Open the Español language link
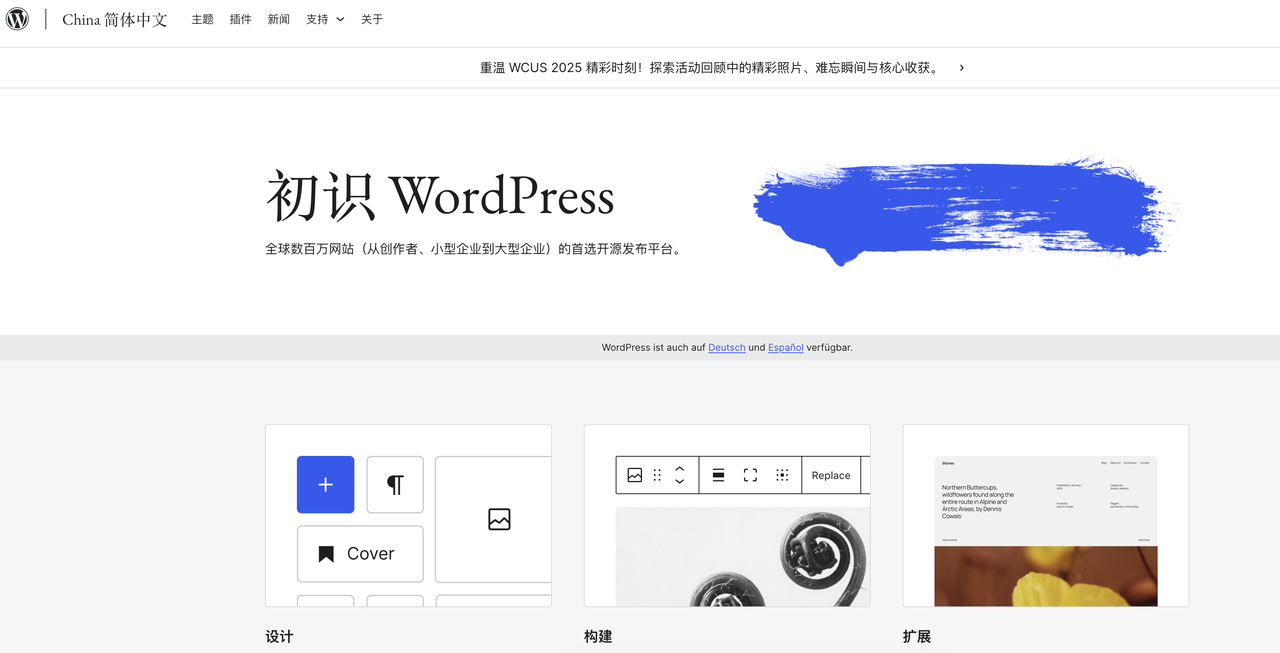Image resolution: width=1280 pixels, height=653 pixels. pos(785,347)
